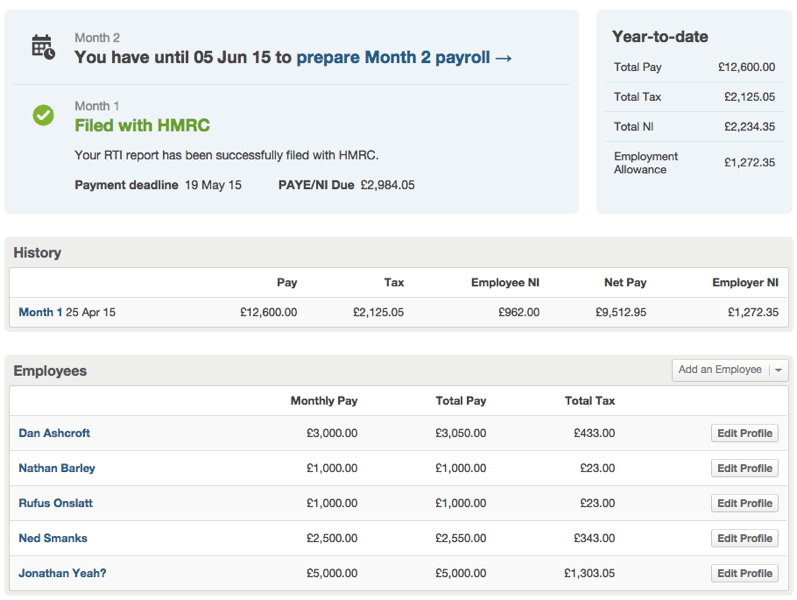This screenshot has width=797, height=600.
Task: Click the Filed with HMRC heading
Action: pyautogui.click(x=142, y=126)
